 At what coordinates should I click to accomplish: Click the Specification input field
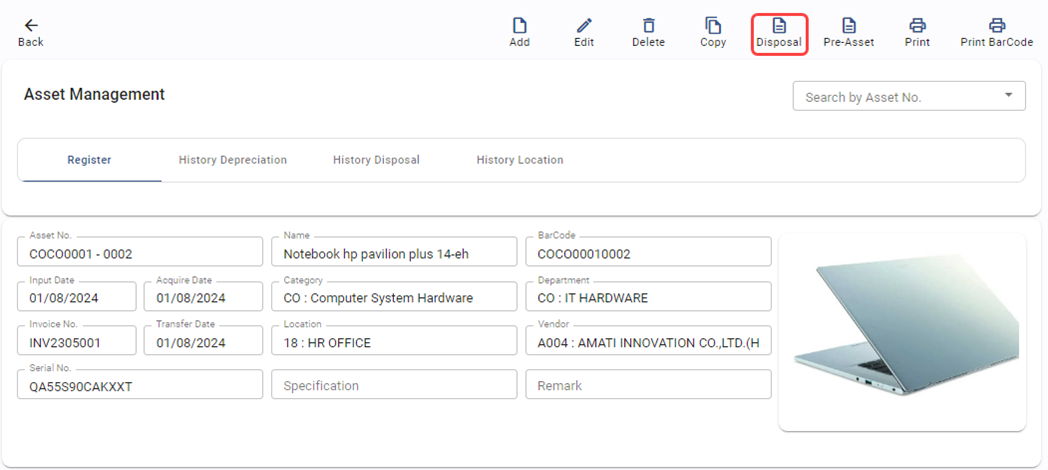point(394,385)
